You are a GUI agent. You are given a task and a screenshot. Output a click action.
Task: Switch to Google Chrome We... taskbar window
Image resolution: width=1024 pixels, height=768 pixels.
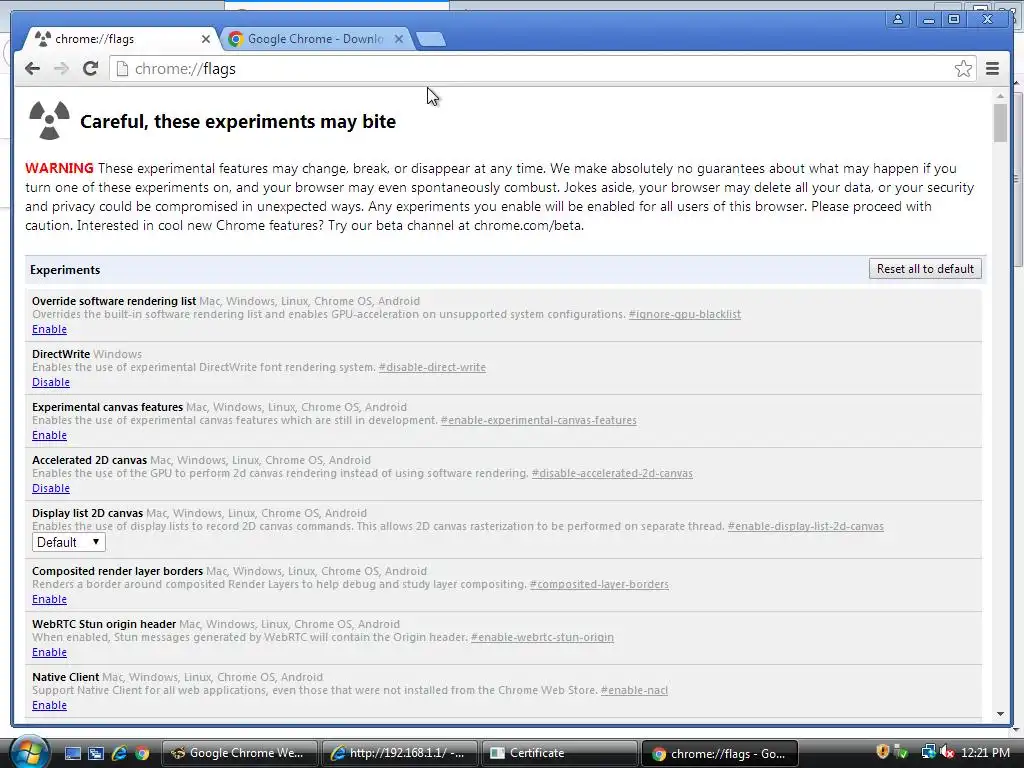(239, 753)
